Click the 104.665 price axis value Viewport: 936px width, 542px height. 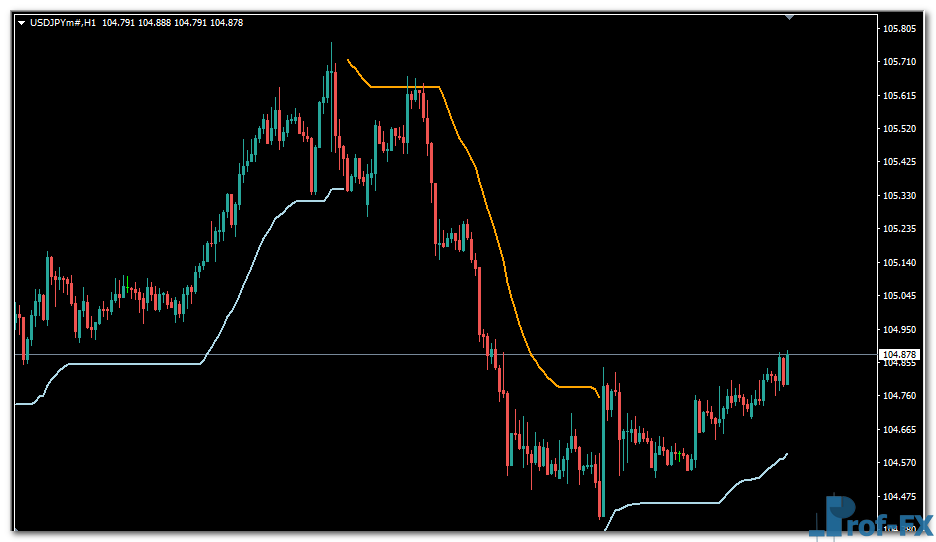[900, 430]
